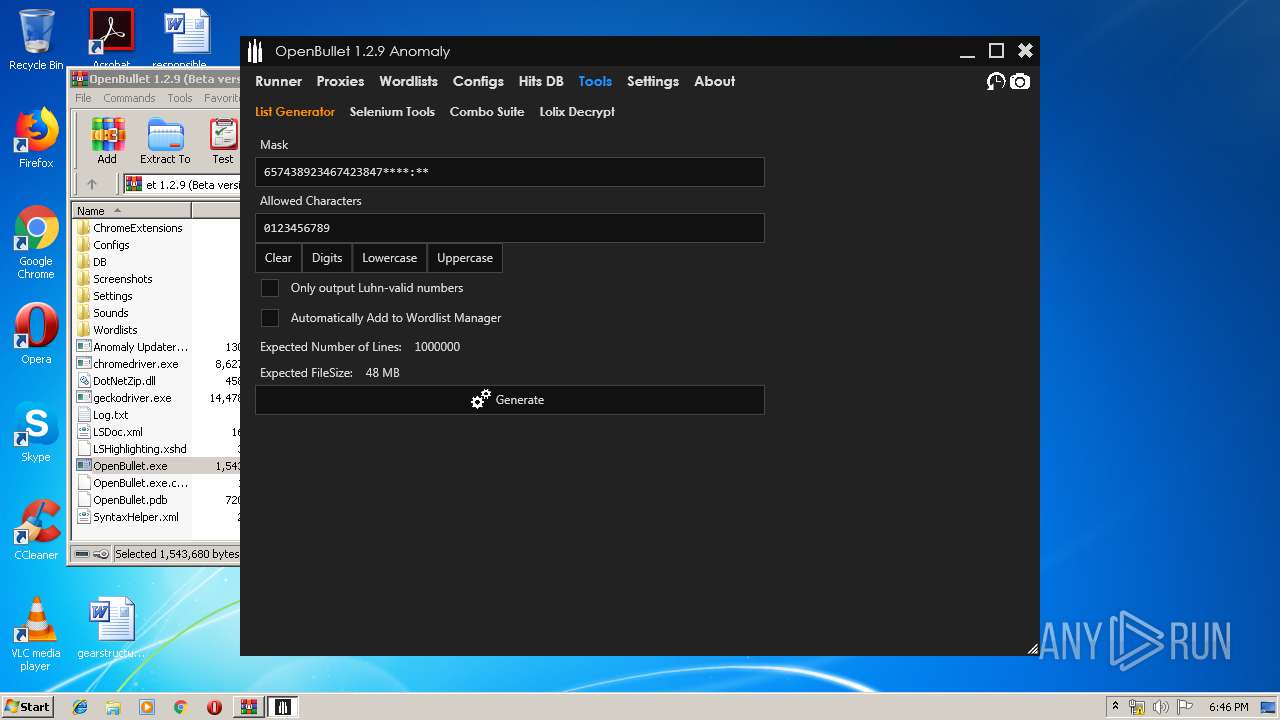Open the Configs tab
The width and height of the screenshot is (1280, 720).
point(478,82)
